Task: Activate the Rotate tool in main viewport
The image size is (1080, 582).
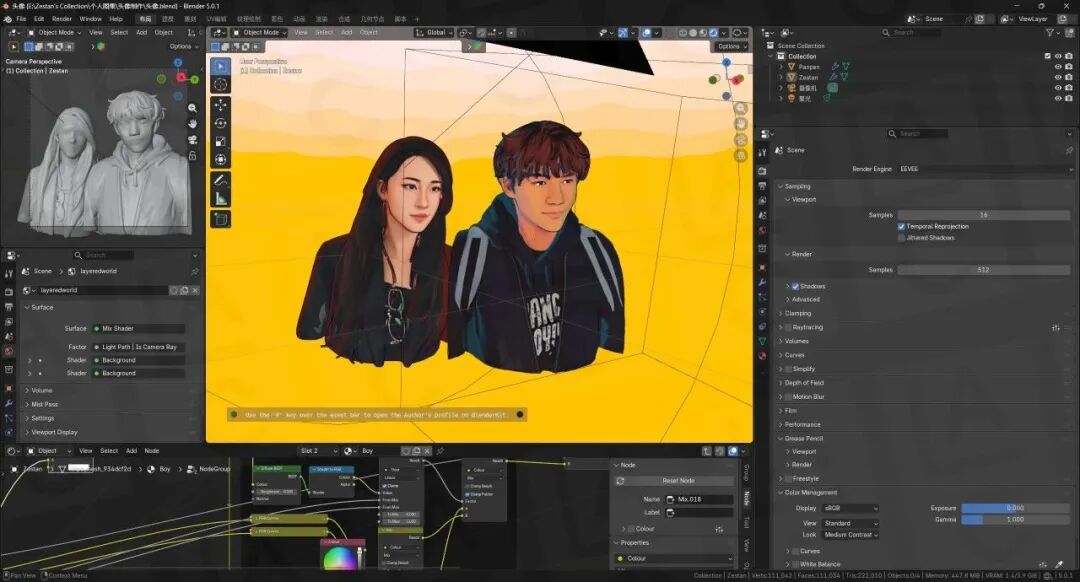Action: 220,123
